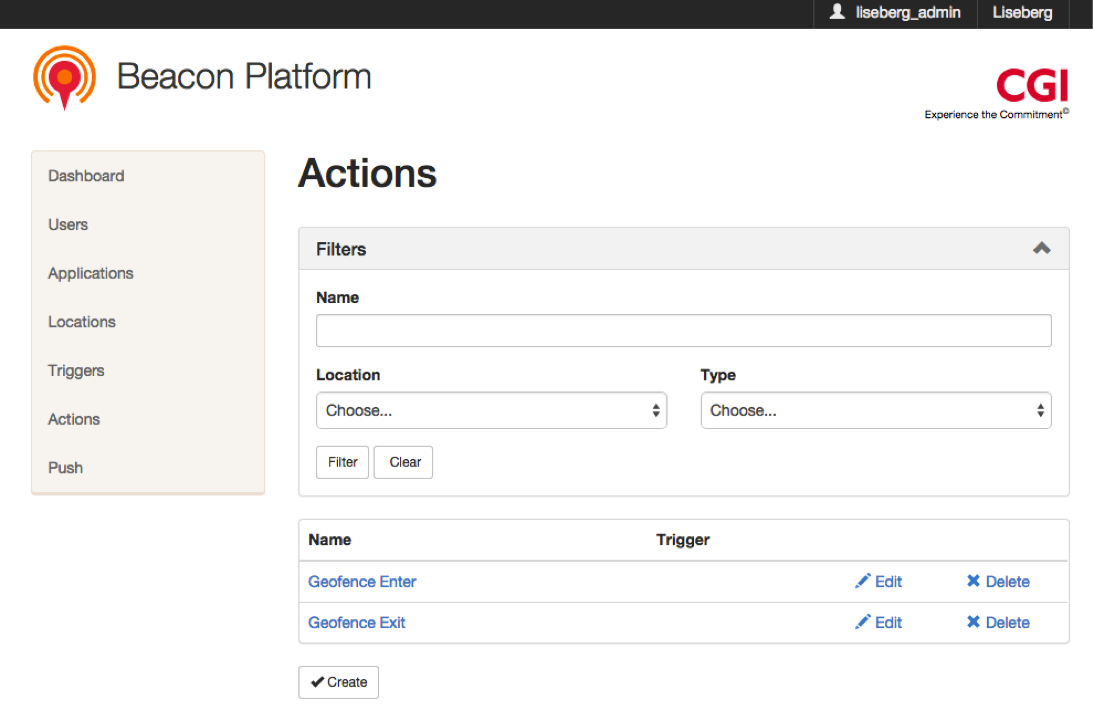Go to Users in the sidebar
1093x712 pixels.
(68, 225)
